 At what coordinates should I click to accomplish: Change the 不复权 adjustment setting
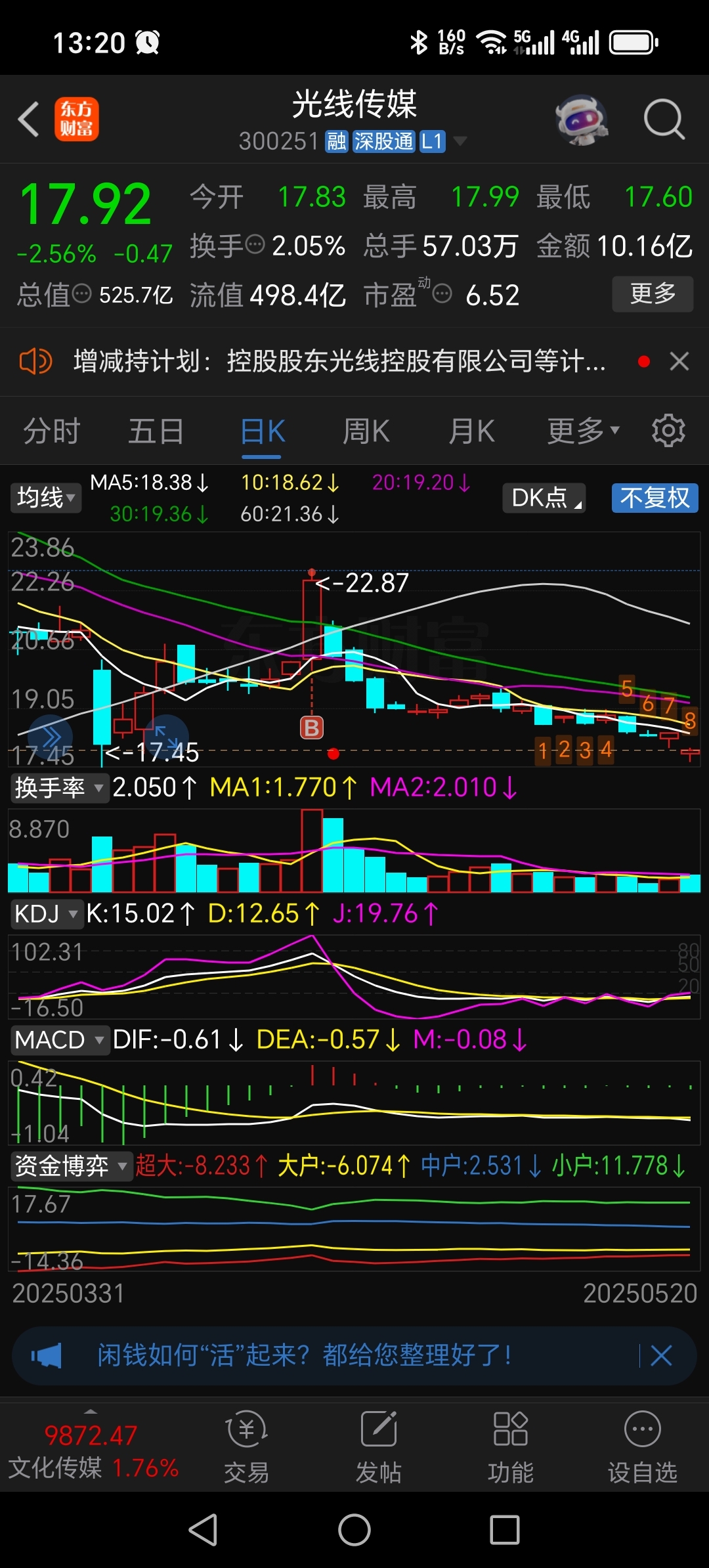click(655, 497)
